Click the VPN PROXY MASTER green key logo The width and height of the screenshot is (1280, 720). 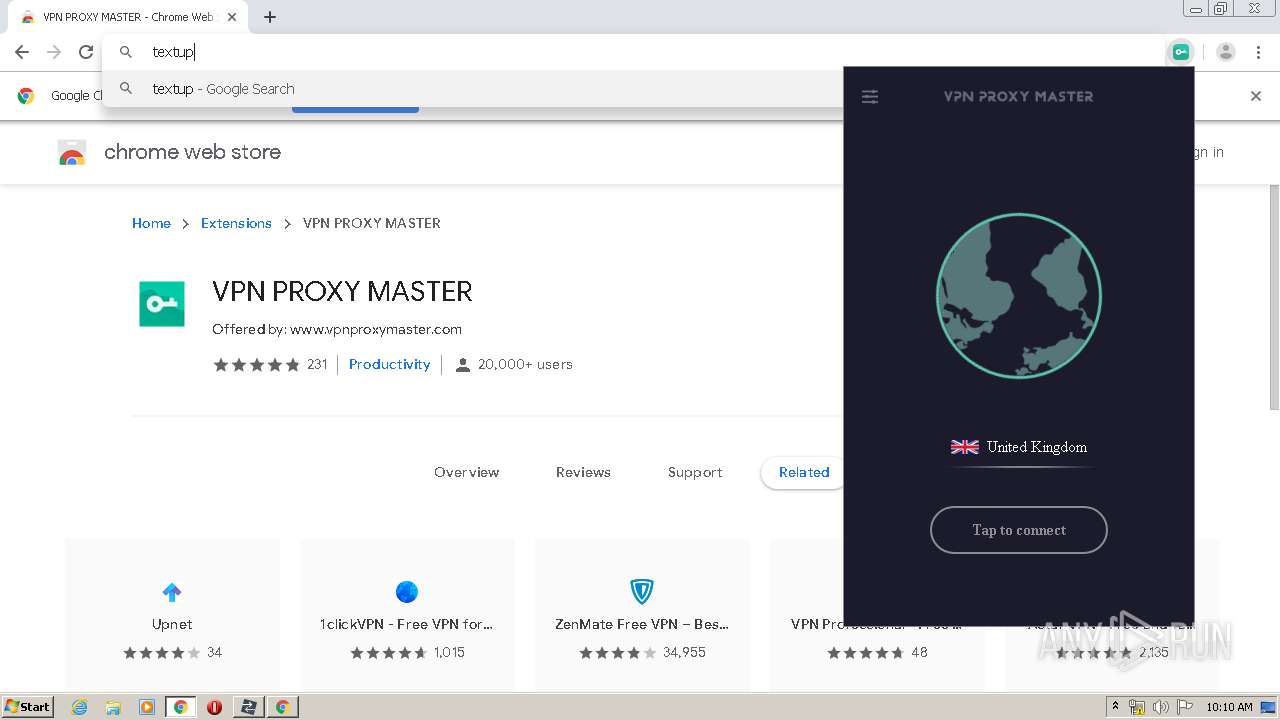(162, 304)
